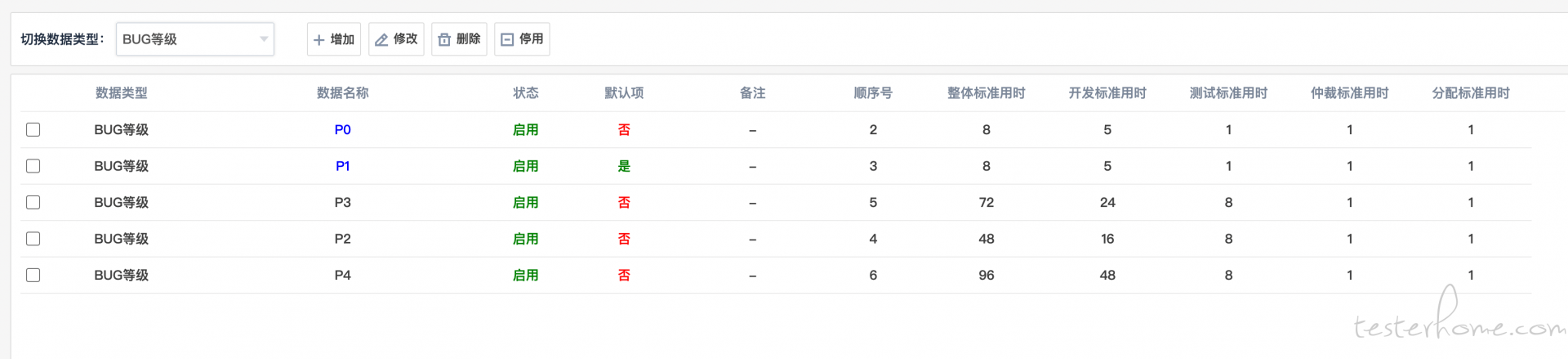Enable the checkbox for the P4 row
This screenshot has height=359, width=1568.
(33, 275)
